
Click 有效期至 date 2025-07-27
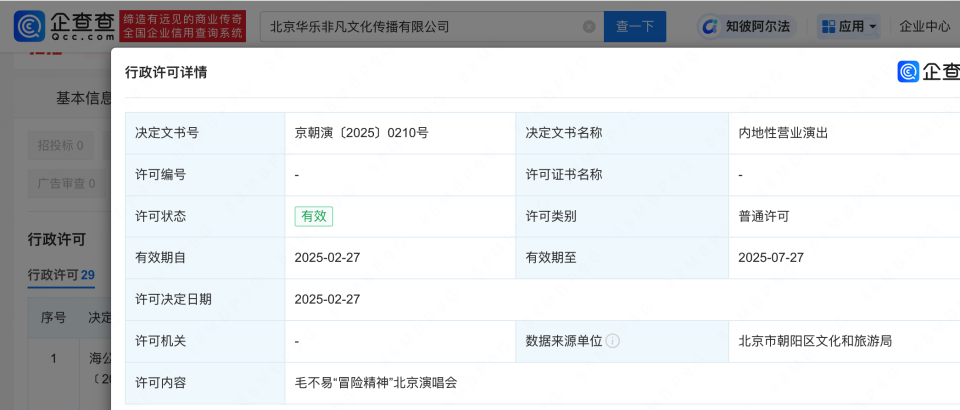point(771,258)
